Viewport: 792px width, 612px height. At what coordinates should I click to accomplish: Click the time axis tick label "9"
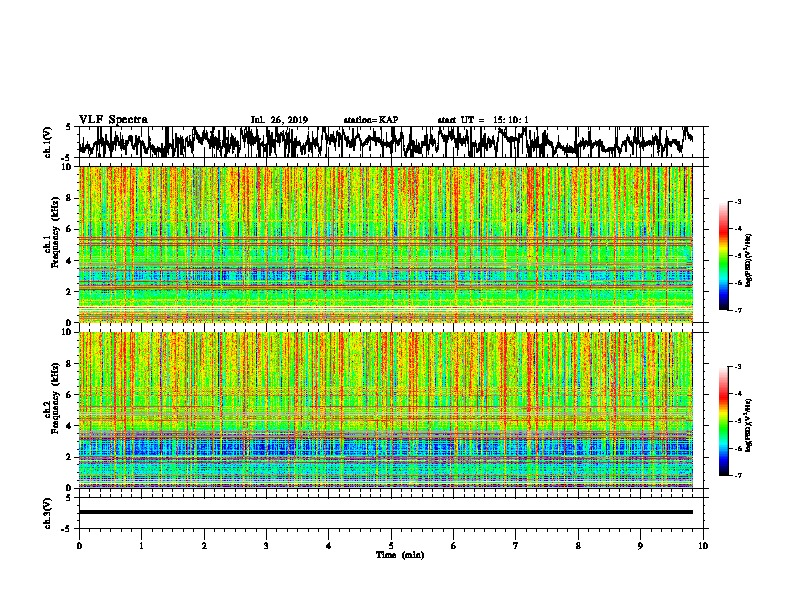click(640, 545)
